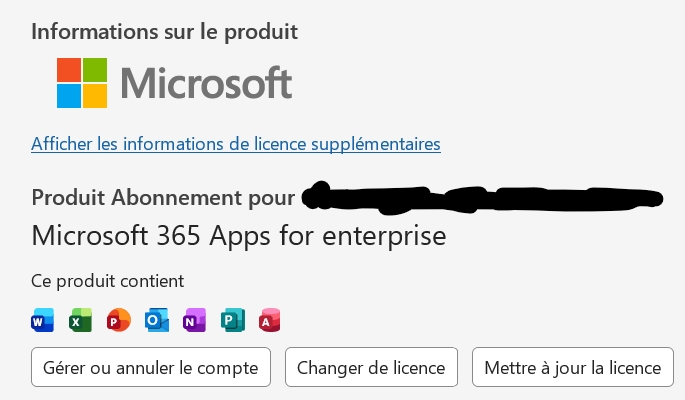Click "Microsoft 365 Apps for enterprise" product name
Viewport: 685px width, 400px height.
(x=239, y=236)
